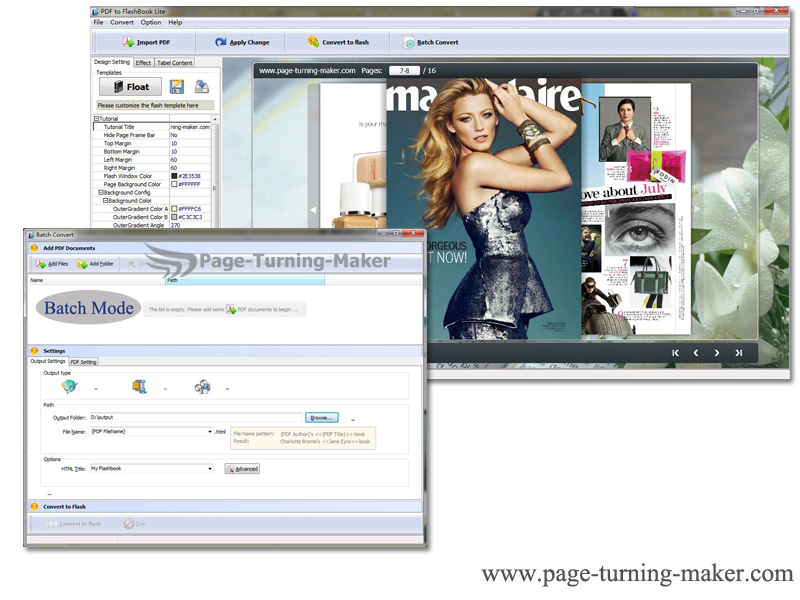This screenshot has width=800, height=600.
Task: Save the template using the floppy disk icon
Action: [177, 86]
